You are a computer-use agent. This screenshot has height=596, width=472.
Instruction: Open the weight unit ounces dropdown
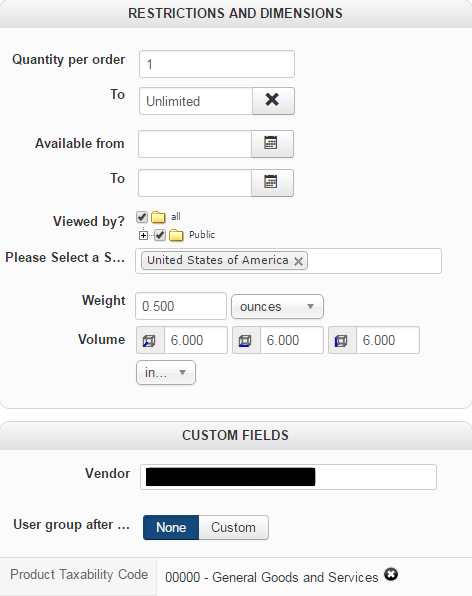[x=277, y=306]
